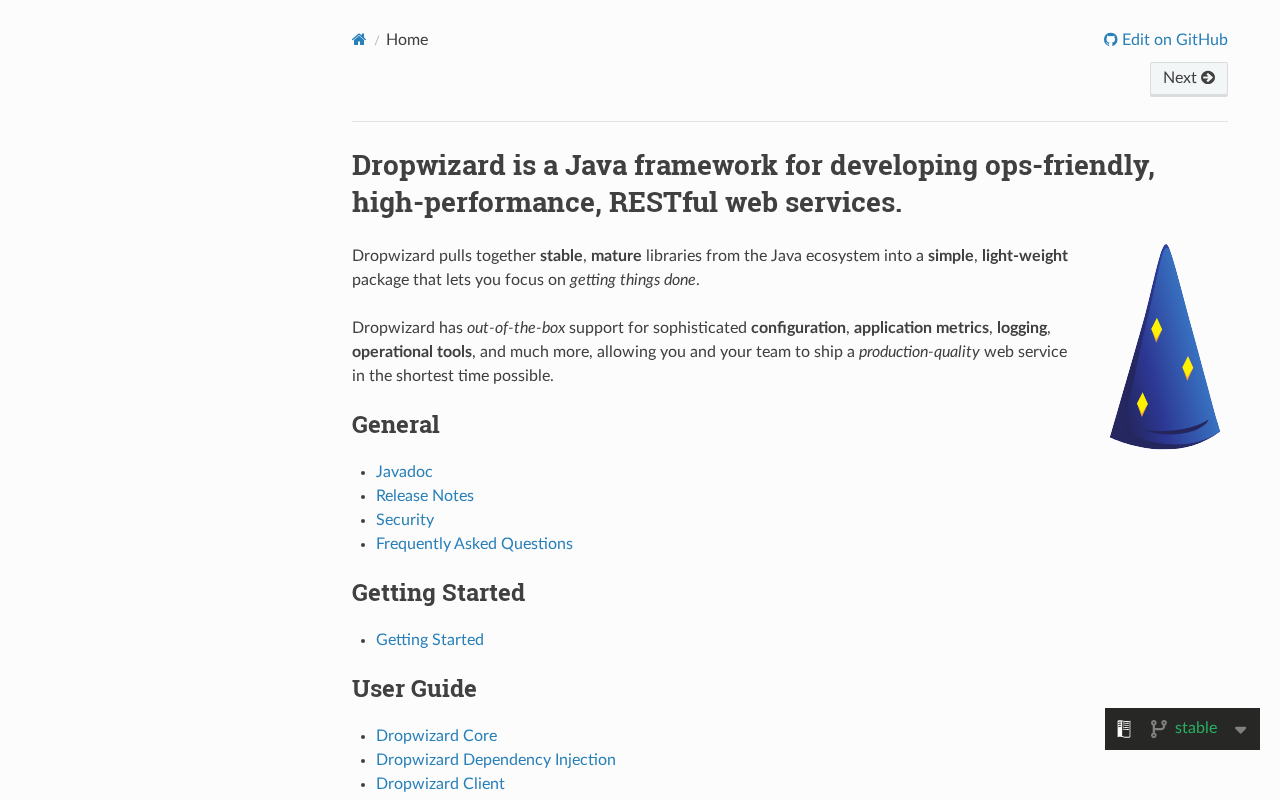Open the Security link
1280x800 pixels.
[405, 520]
